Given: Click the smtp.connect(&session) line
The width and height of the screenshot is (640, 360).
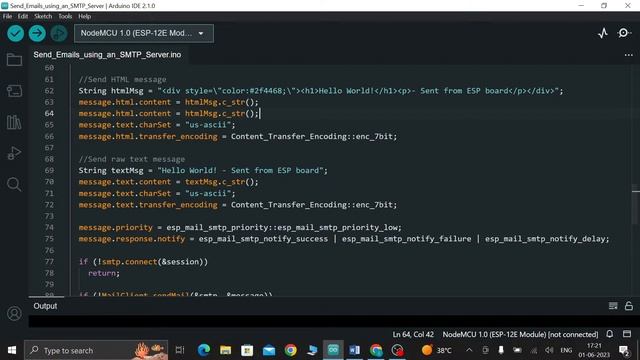Looking at the screenshot, I should pyautogui.click(x=143, y=262).
